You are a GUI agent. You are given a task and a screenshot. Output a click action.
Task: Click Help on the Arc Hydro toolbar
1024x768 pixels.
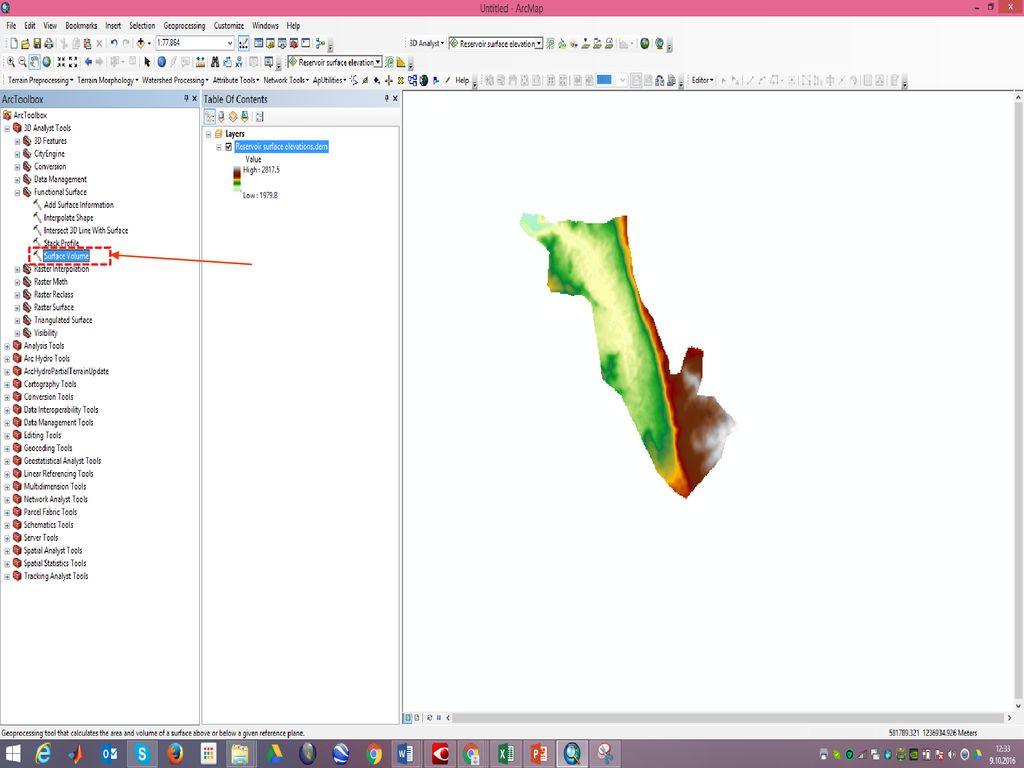[x=462, y=80]
